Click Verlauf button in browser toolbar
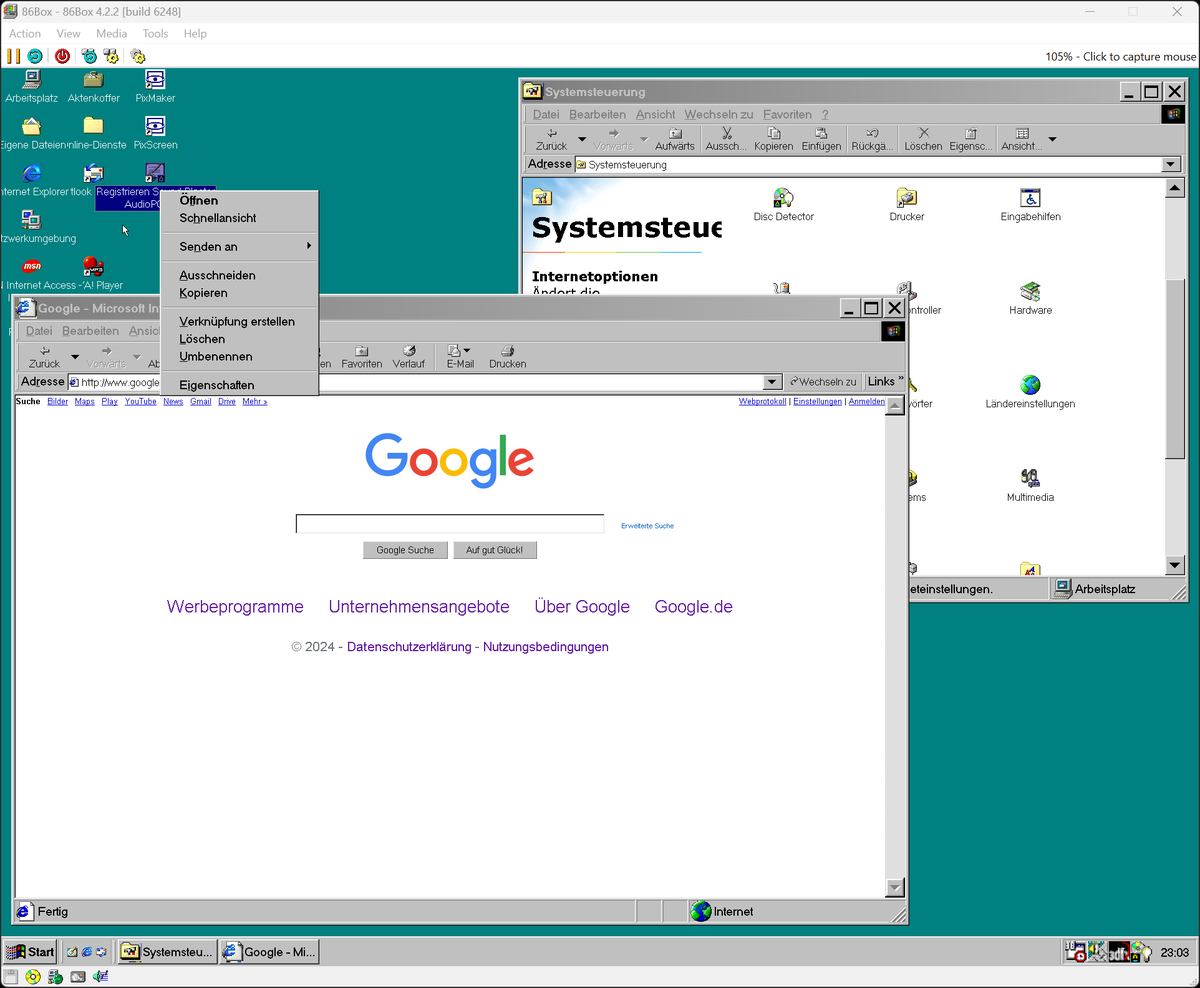This screenshot has height=988, width=1200. (x=408, y=357)
